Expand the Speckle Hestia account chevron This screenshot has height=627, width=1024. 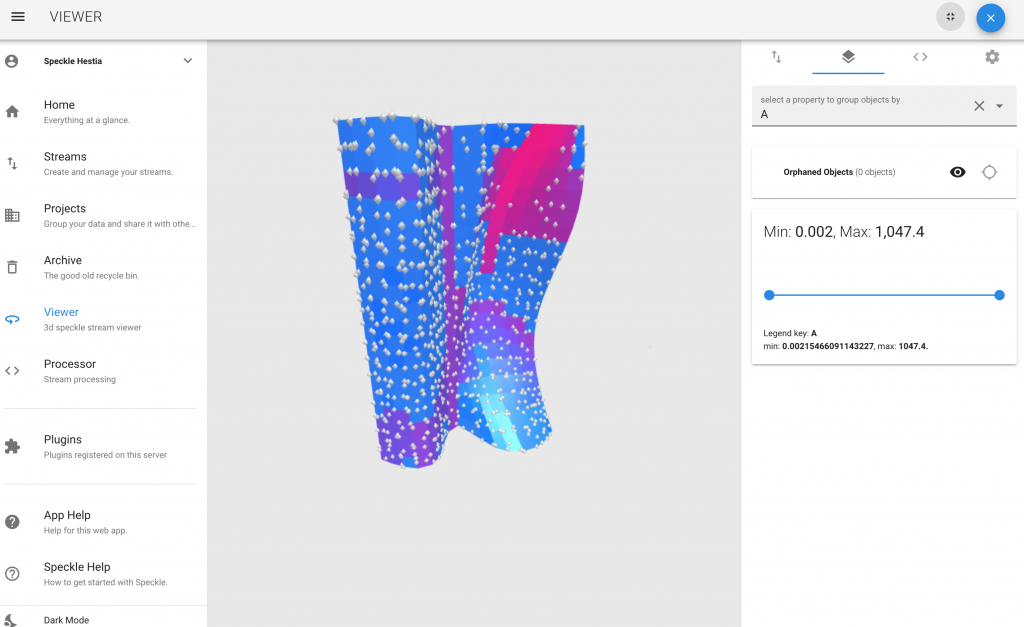pyautogui.click(x=187, y=61)
